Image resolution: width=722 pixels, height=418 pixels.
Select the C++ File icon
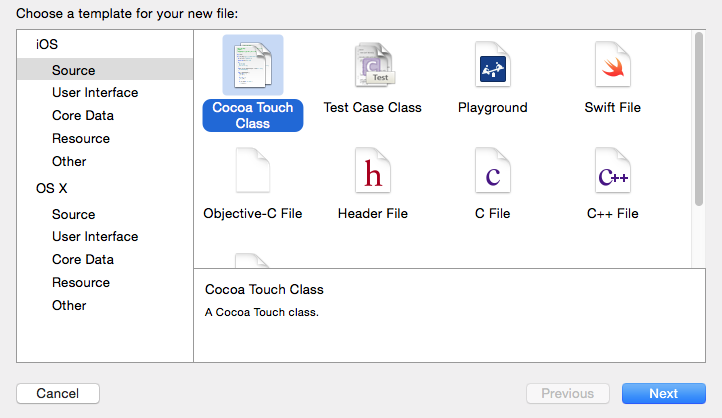click(x=612, y=172)
